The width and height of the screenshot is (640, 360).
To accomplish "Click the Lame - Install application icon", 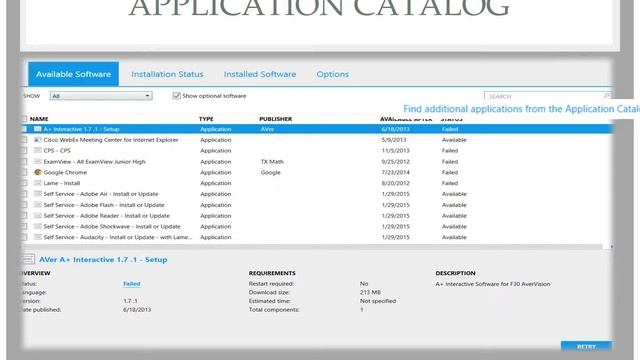I will [x=38, y=183].
